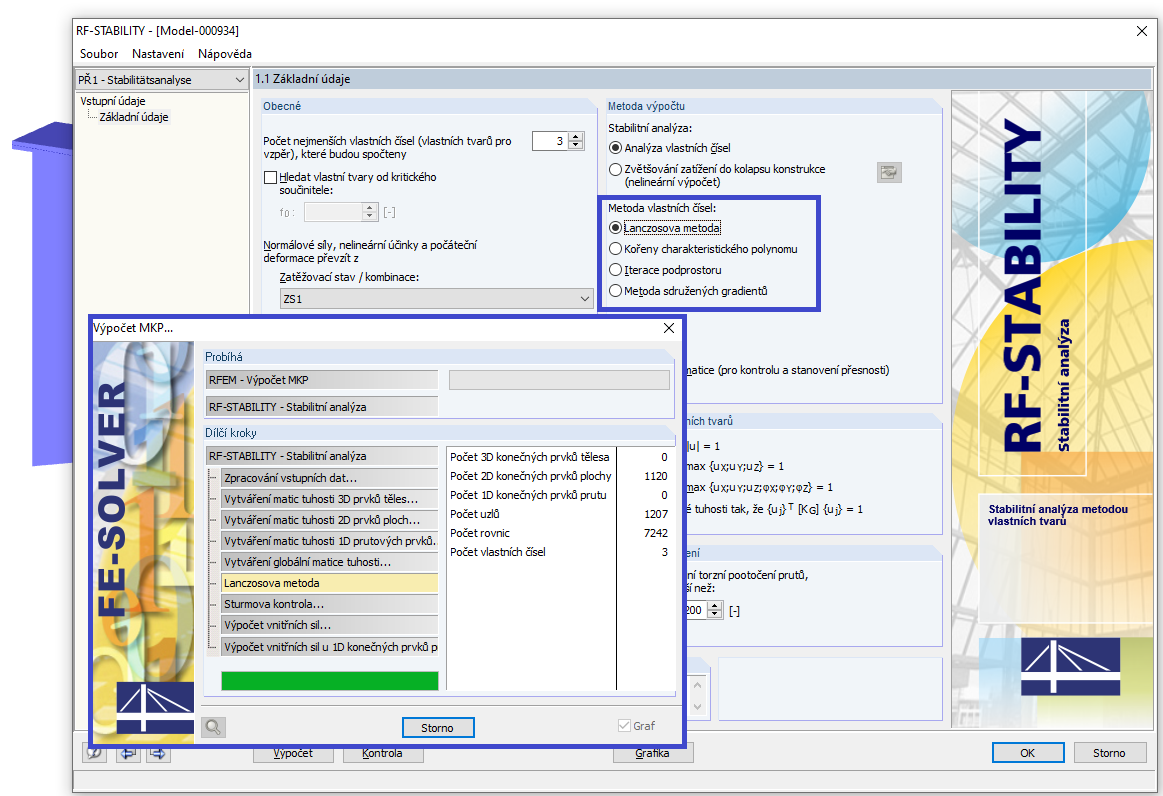Click the highlighted Lanczosova metoda step row
This screenshot has width=1163, height=796.
[x=330, y=583]
